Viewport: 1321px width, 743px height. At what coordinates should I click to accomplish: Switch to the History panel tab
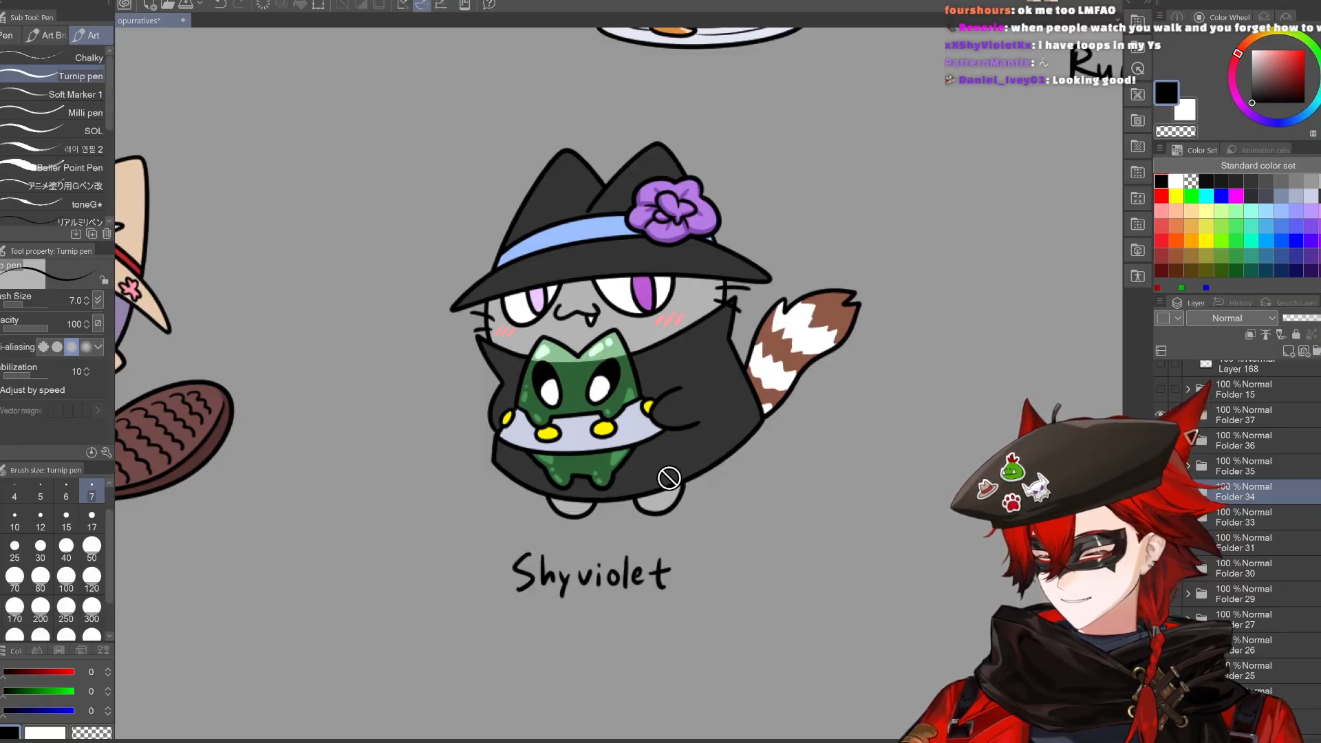coord(1239,302)
